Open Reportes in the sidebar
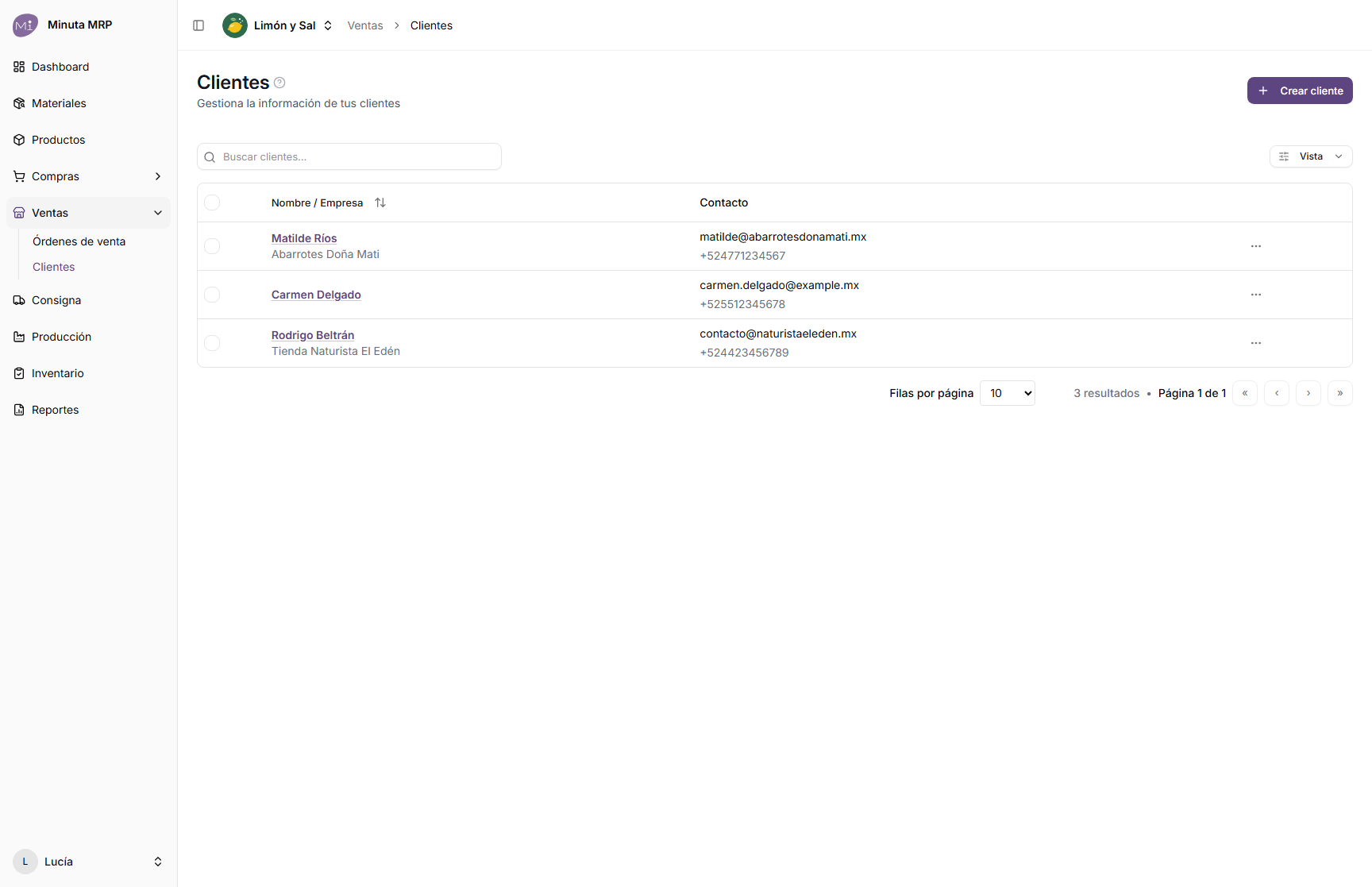Image resolution: width=1372 pixels, height=887 pixels. coord(89,410)
